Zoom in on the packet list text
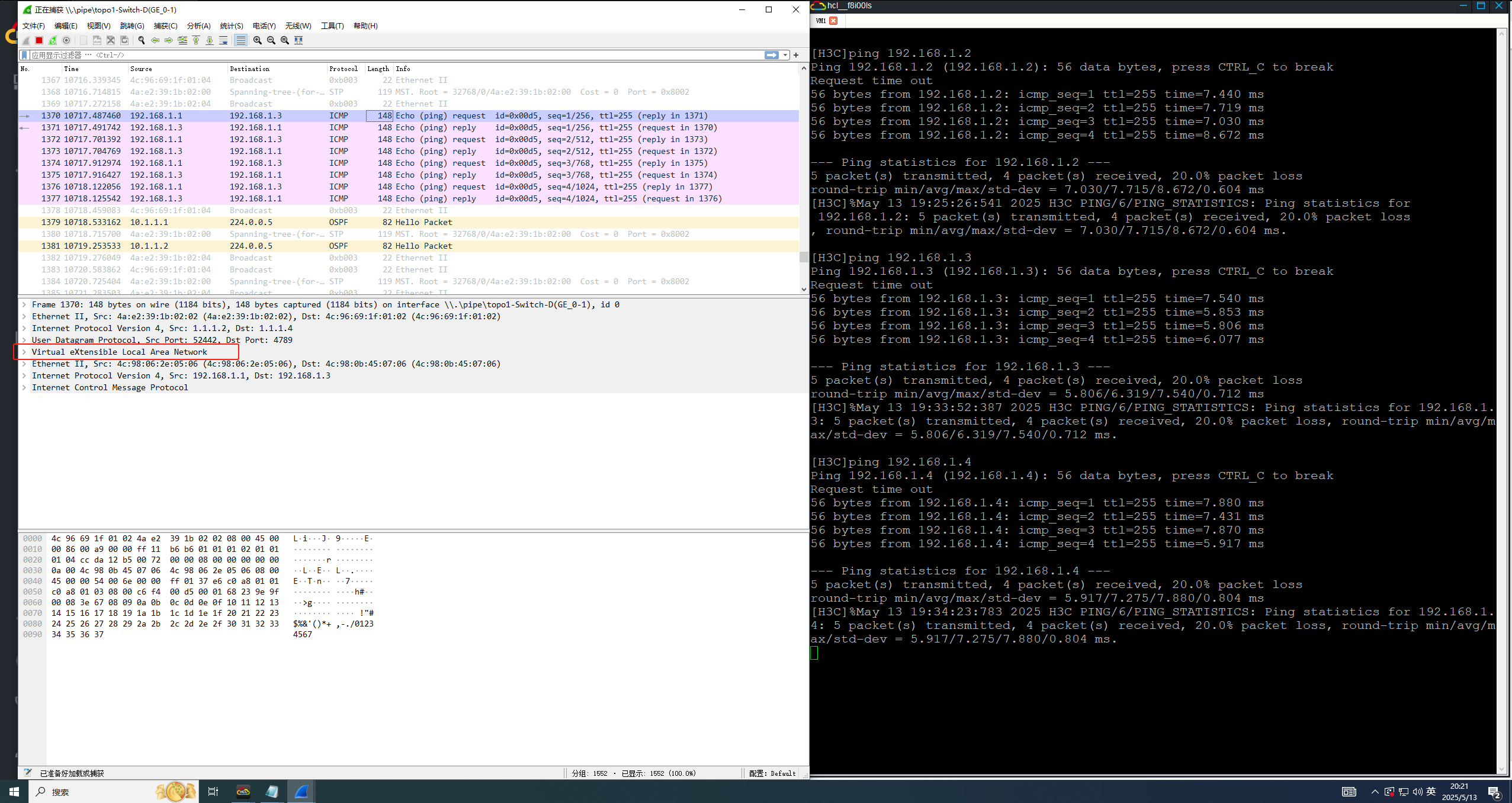This screenshot has height=803, width=1512. click(258, 40)
